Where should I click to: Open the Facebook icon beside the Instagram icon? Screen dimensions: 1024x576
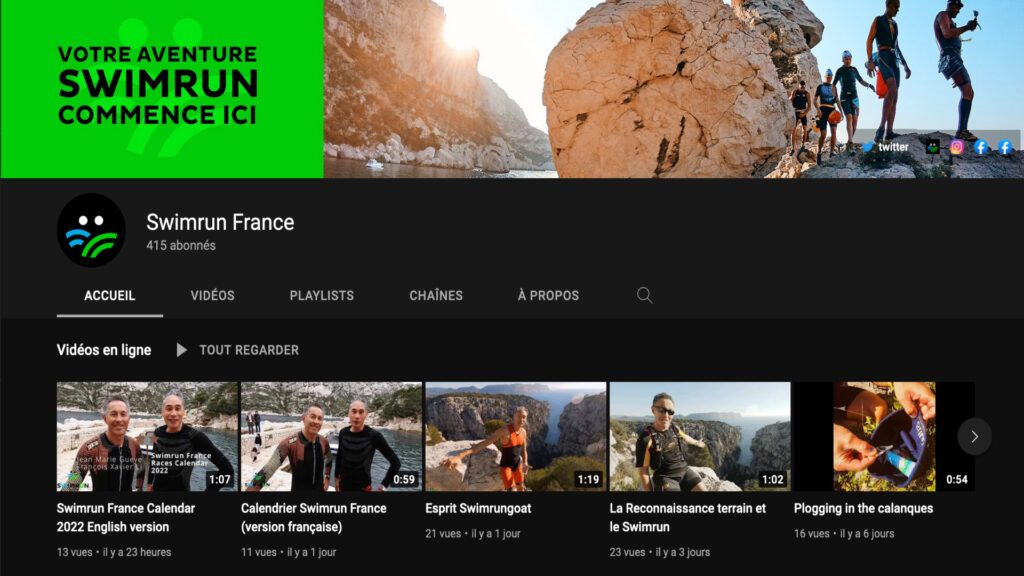pos(980,147)
